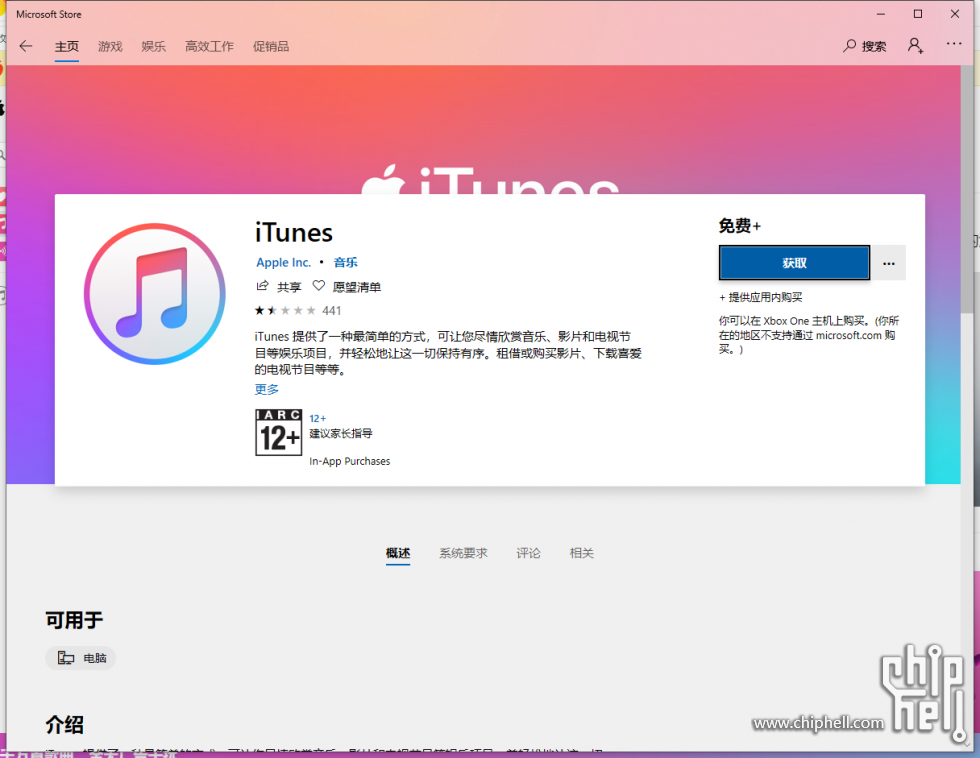This screenshot has width=980, height=758.
Task: Open the 娱乐 tab
Action: click(154, 47)
